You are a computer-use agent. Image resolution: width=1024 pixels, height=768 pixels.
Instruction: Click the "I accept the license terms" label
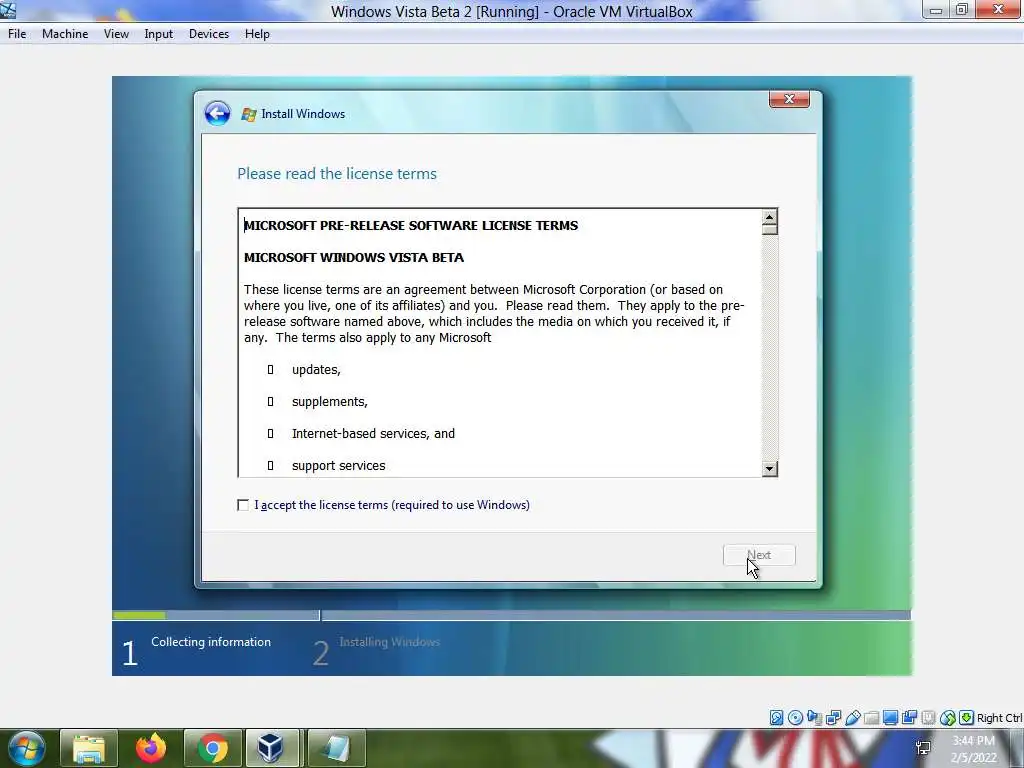[392, 505]
